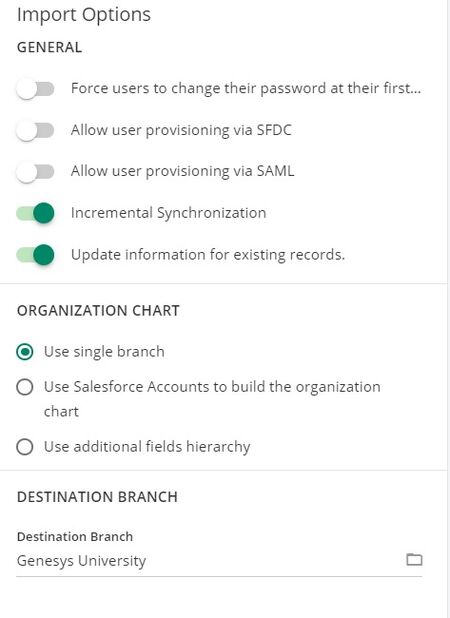Click the Force users password label text

(x=246, y=89)
